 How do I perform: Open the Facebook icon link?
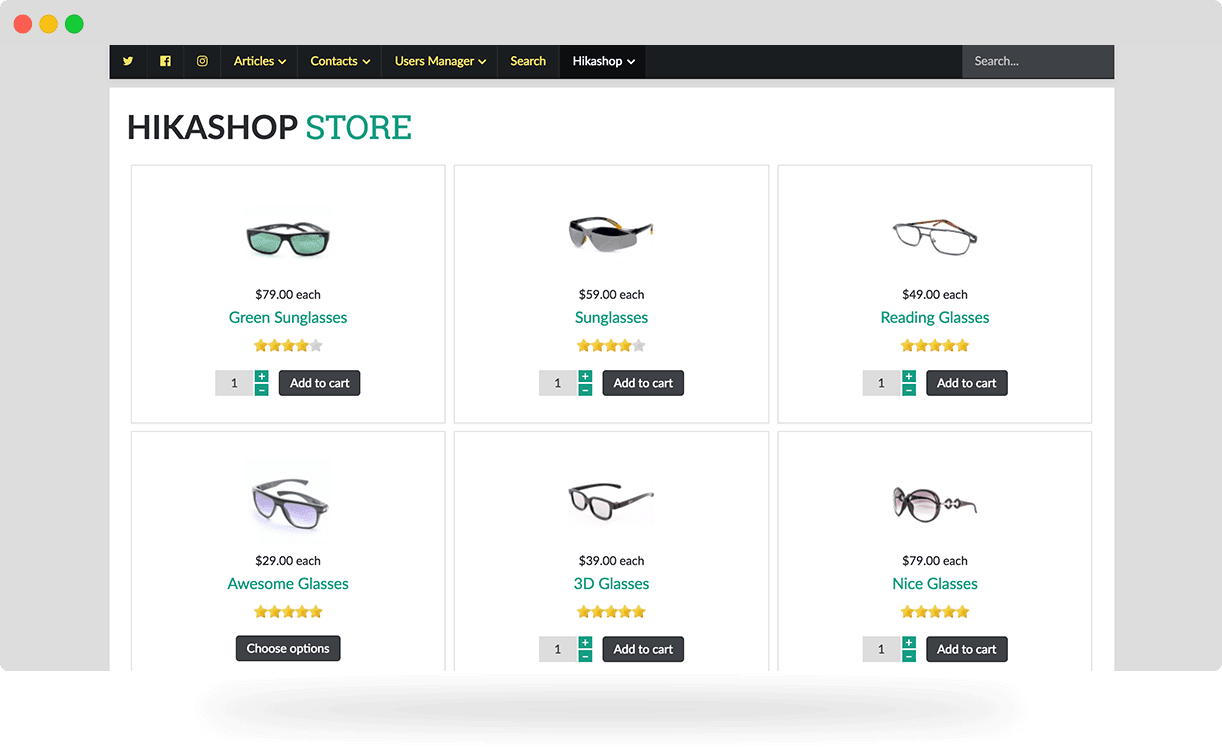165,61
